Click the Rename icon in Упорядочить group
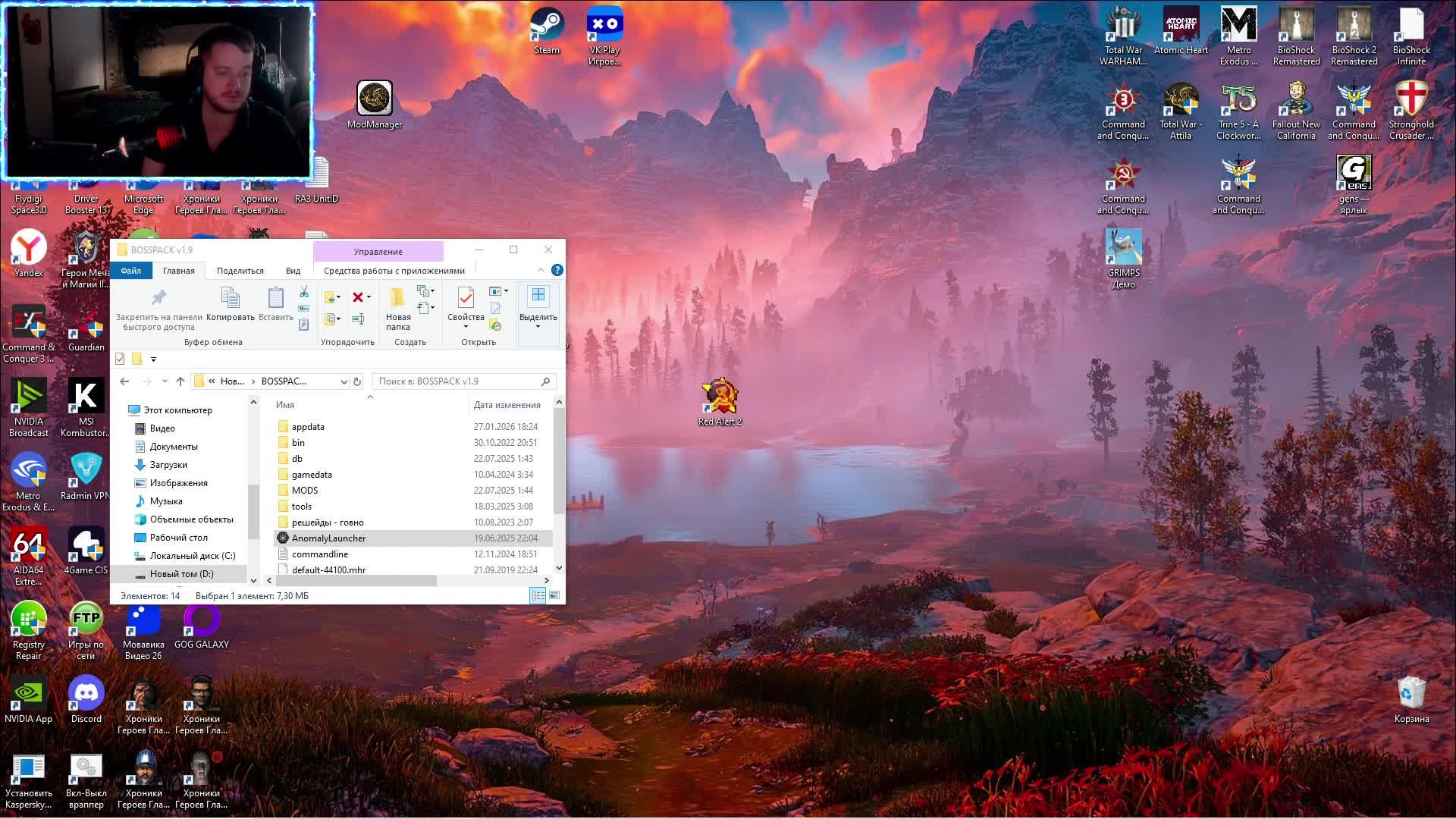 click(x=358, y=319)
